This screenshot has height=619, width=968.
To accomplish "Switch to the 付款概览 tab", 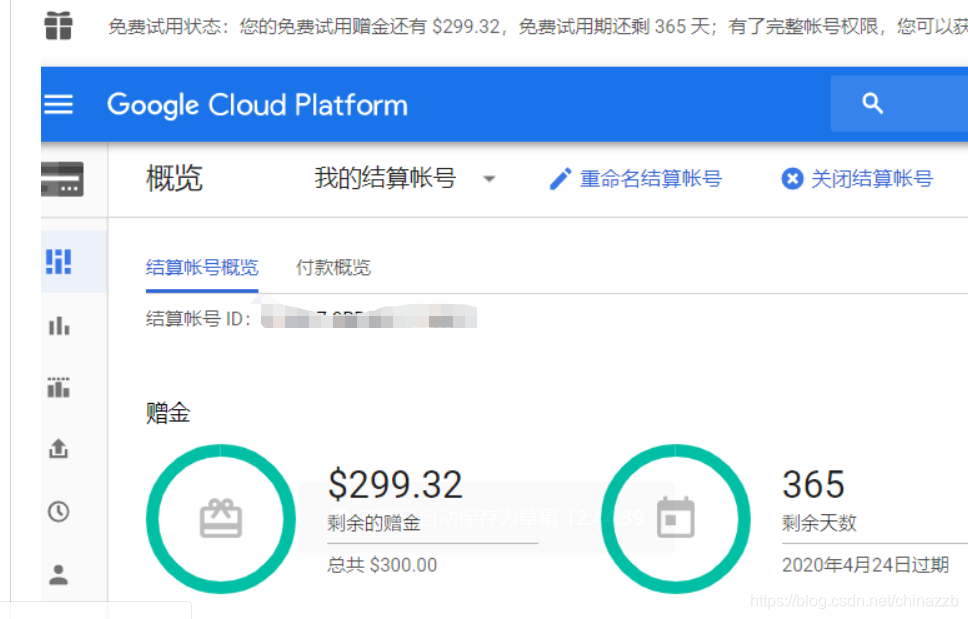I will tap(333, 267).
